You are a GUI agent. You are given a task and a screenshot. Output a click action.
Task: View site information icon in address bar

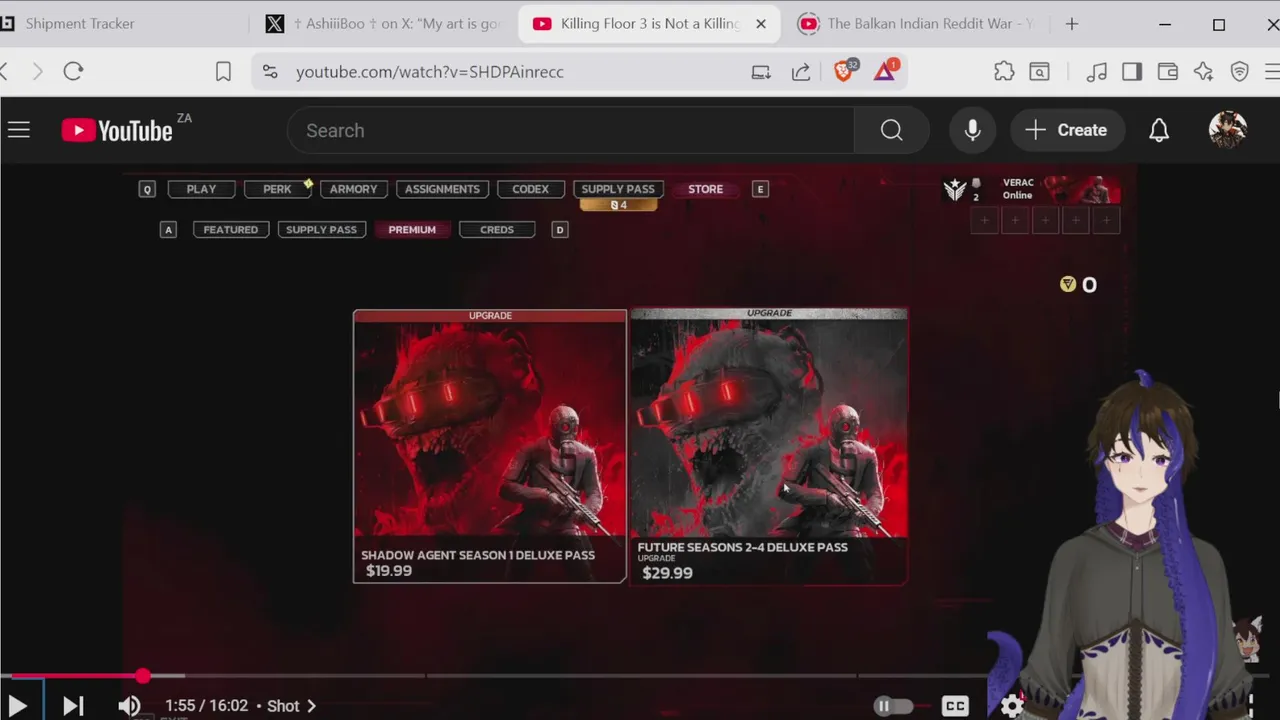tap(270, 71)
